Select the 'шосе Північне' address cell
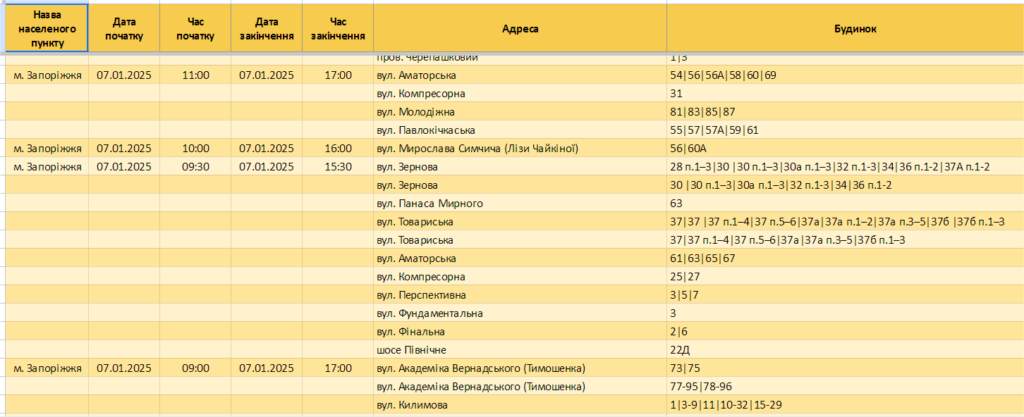 (520, 350)
